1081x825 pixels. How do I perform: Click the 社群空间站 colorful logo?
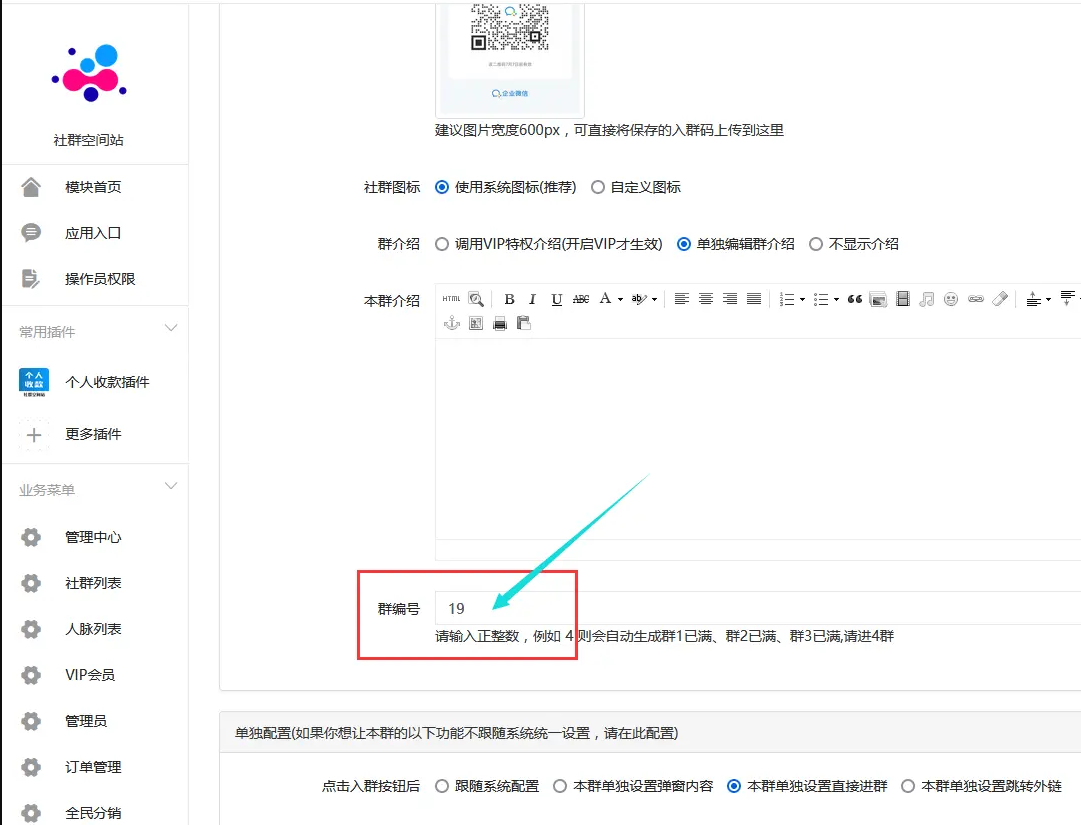pos(89,74)
